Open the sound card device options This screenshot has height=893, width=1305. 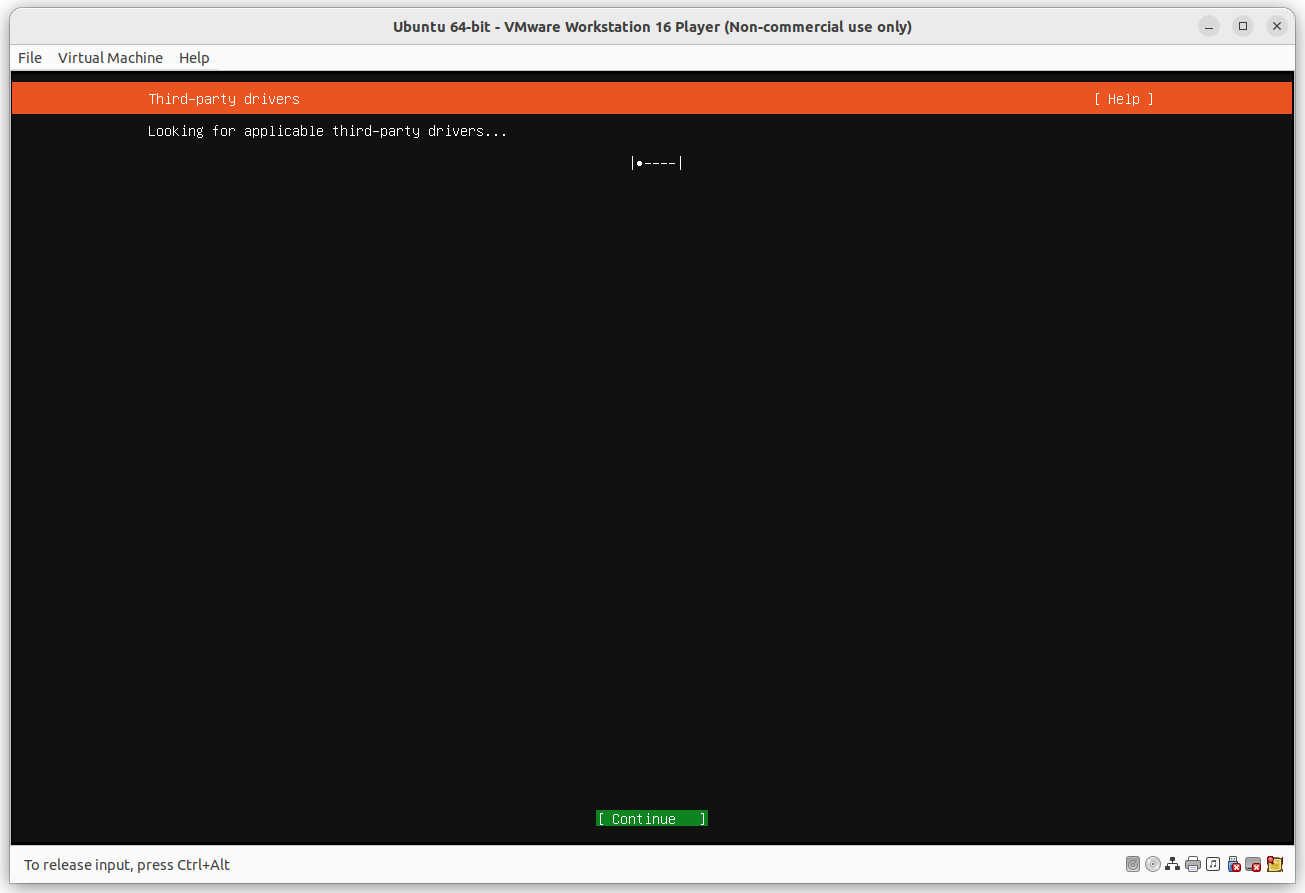[1212, 864]
